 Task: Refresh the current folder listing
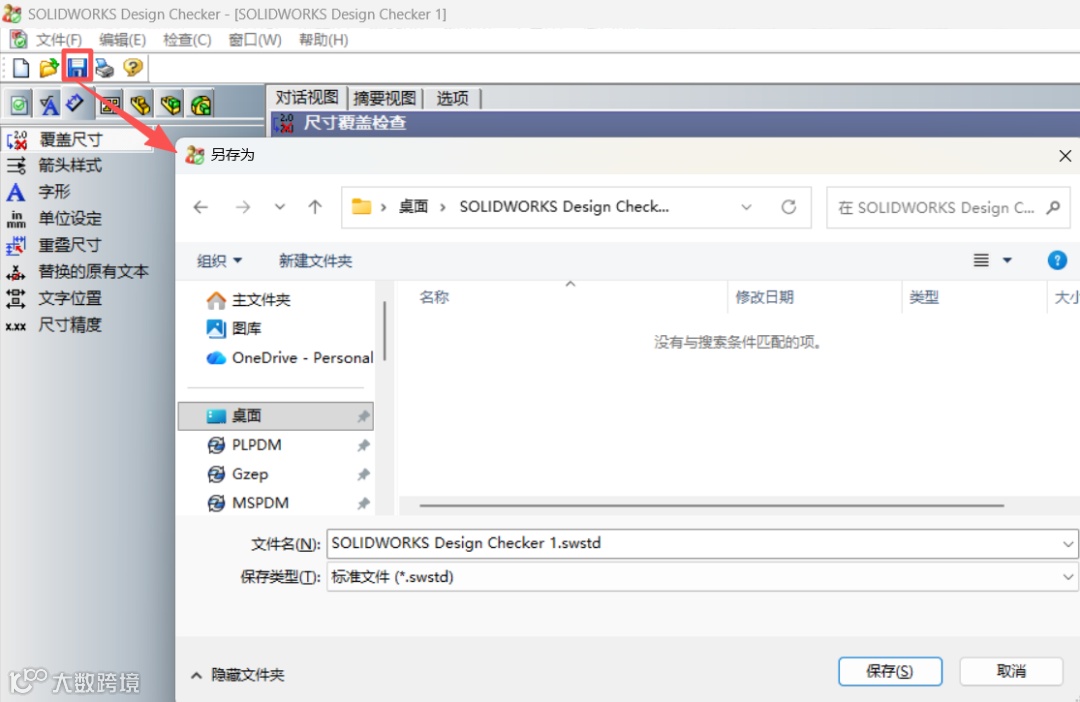click(789, 207)
